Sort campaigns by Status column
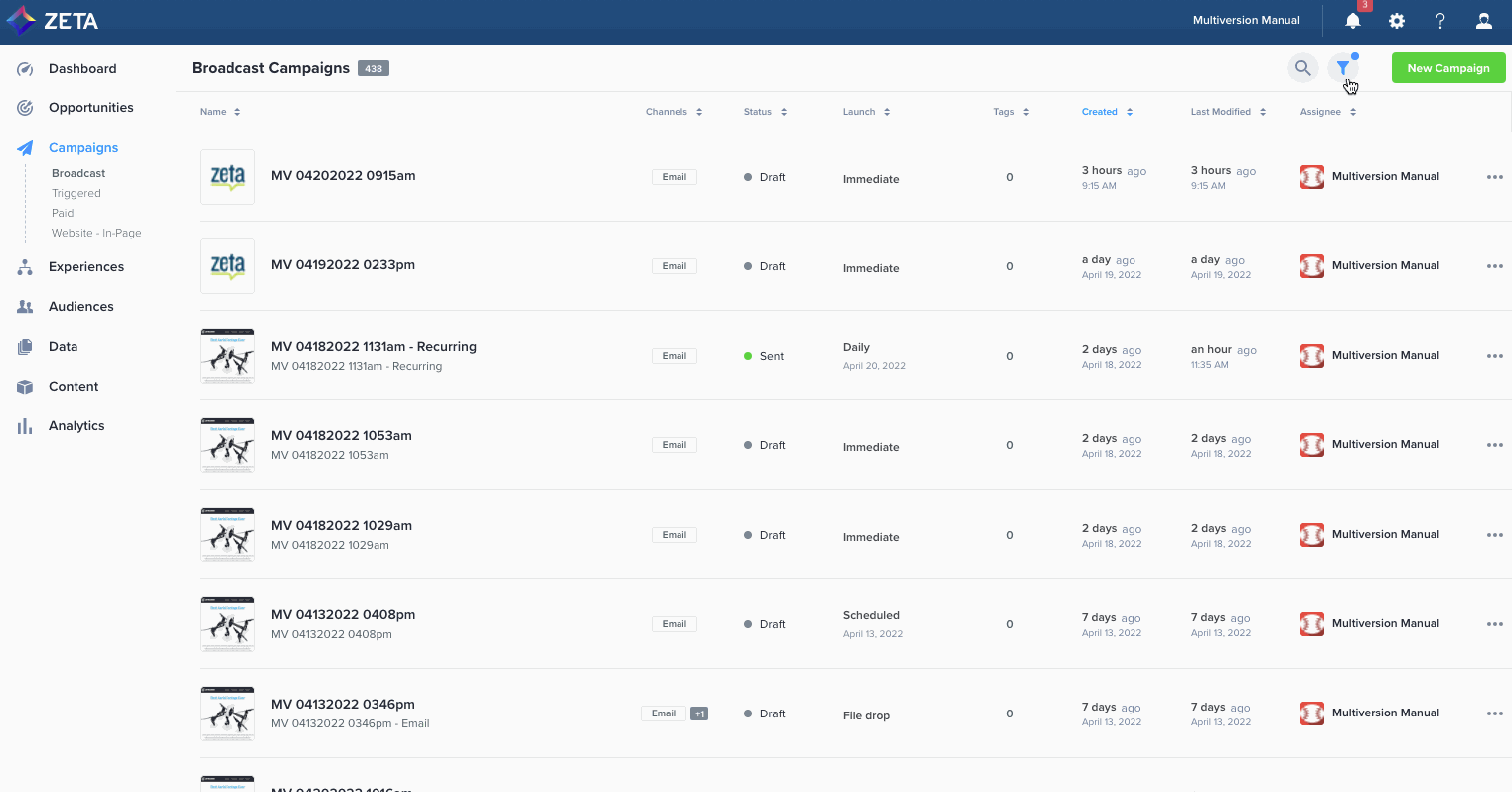This screenshot has width=1512, height=792. [765, 112]
